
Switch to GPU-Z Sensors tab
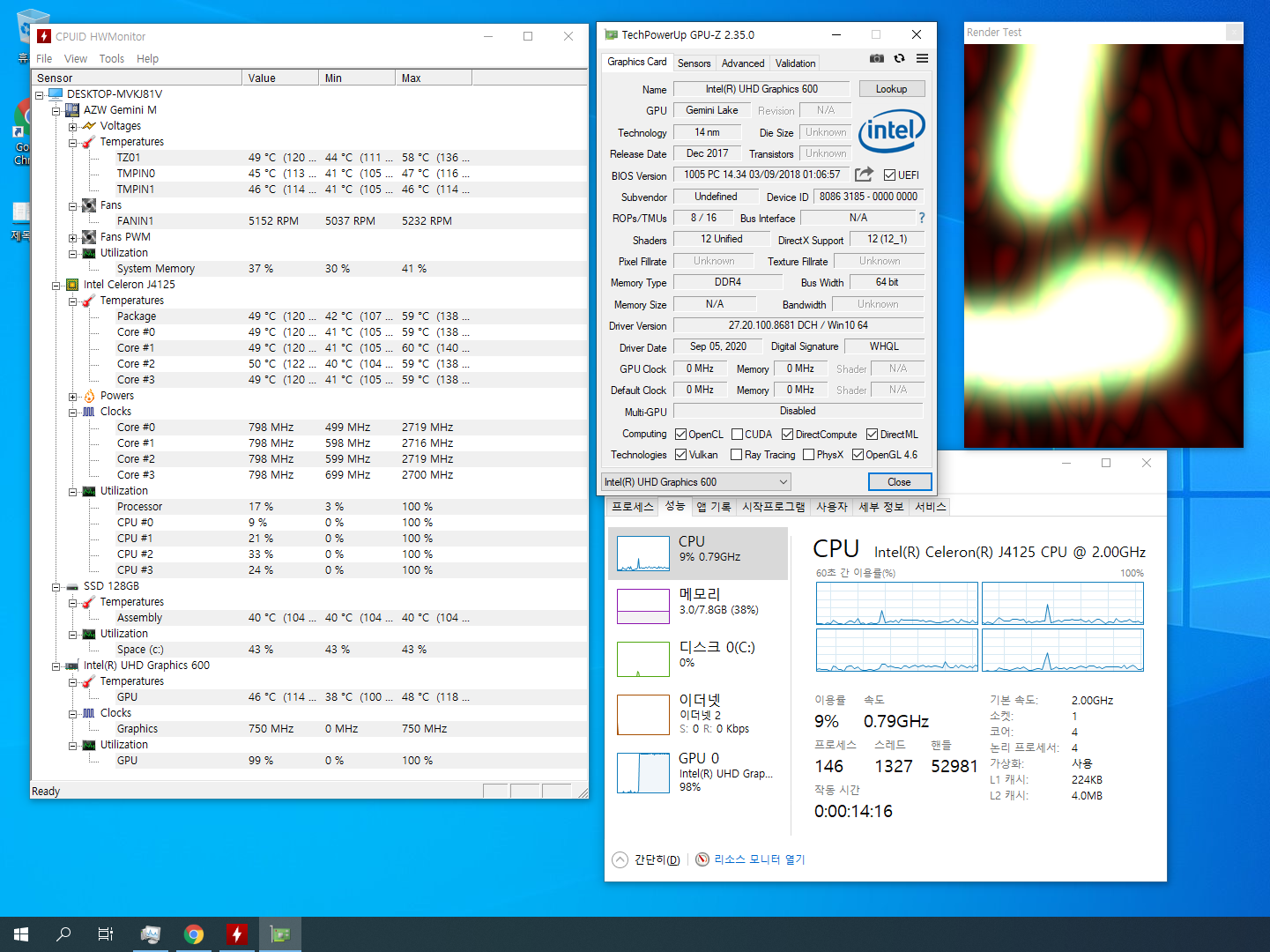pos(694,63)
